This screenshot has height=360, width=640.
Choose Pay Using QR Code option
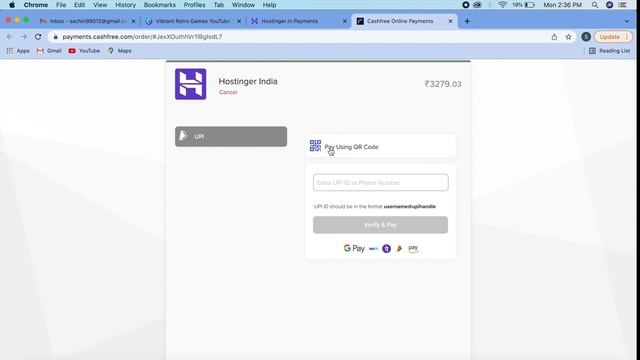click(x=380, y=146)
